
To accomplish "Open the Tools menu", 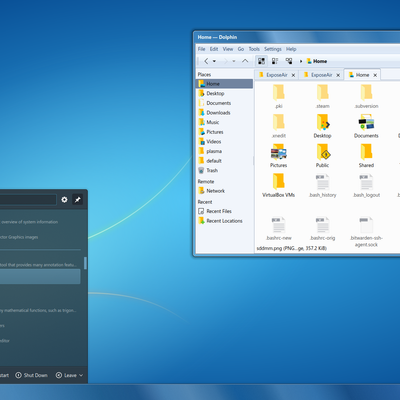I will (254, 49).
